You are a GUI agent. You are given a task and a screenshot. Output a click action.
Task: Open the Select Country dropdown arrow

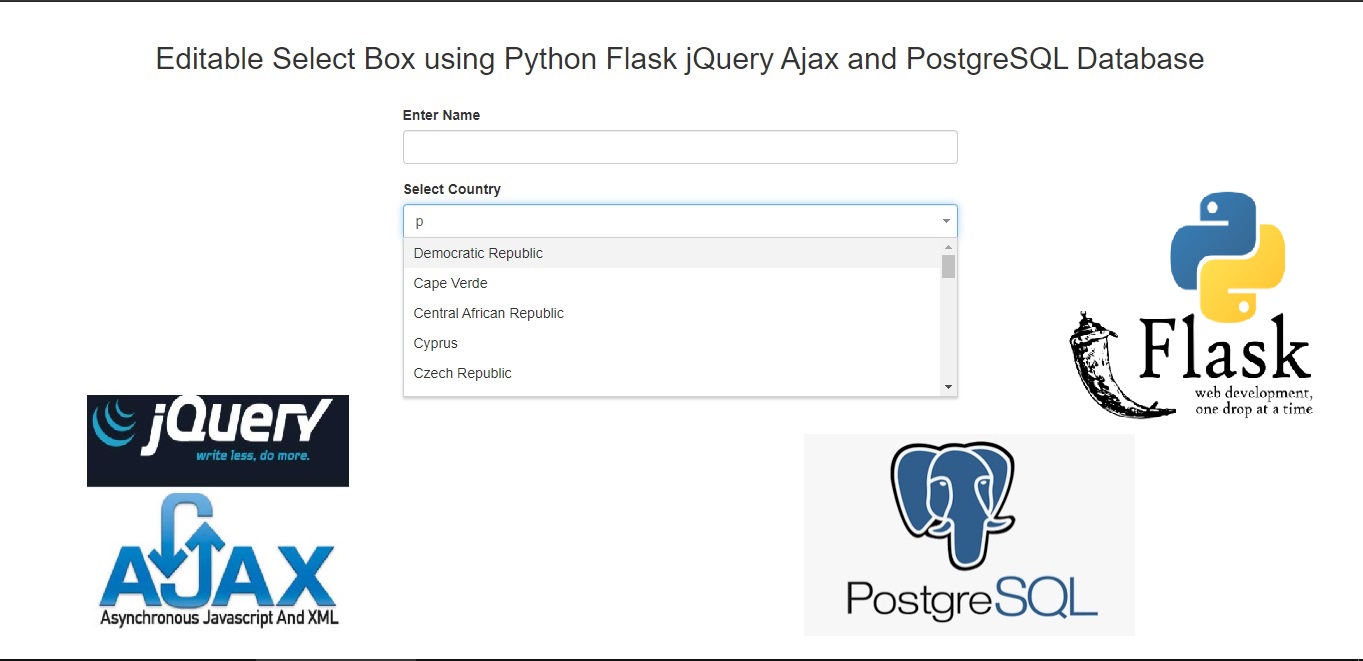click(x=944, y=220)
